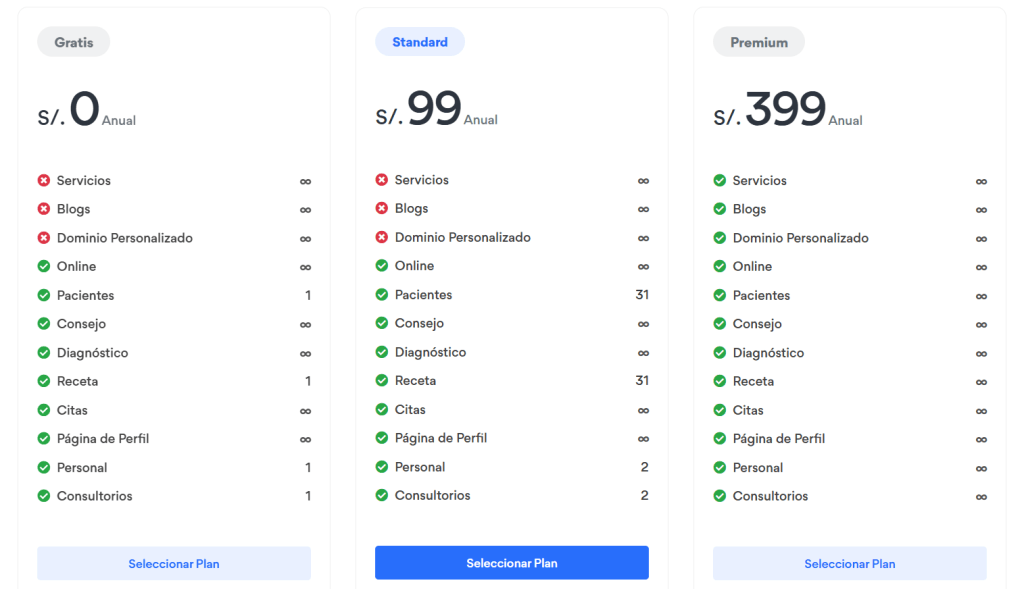Click the red cross next to Dominio Personalizado in Gratis plan
The width and height of the screenshot is (1024, 589).
pyautogui.click(x=45, y=238)
